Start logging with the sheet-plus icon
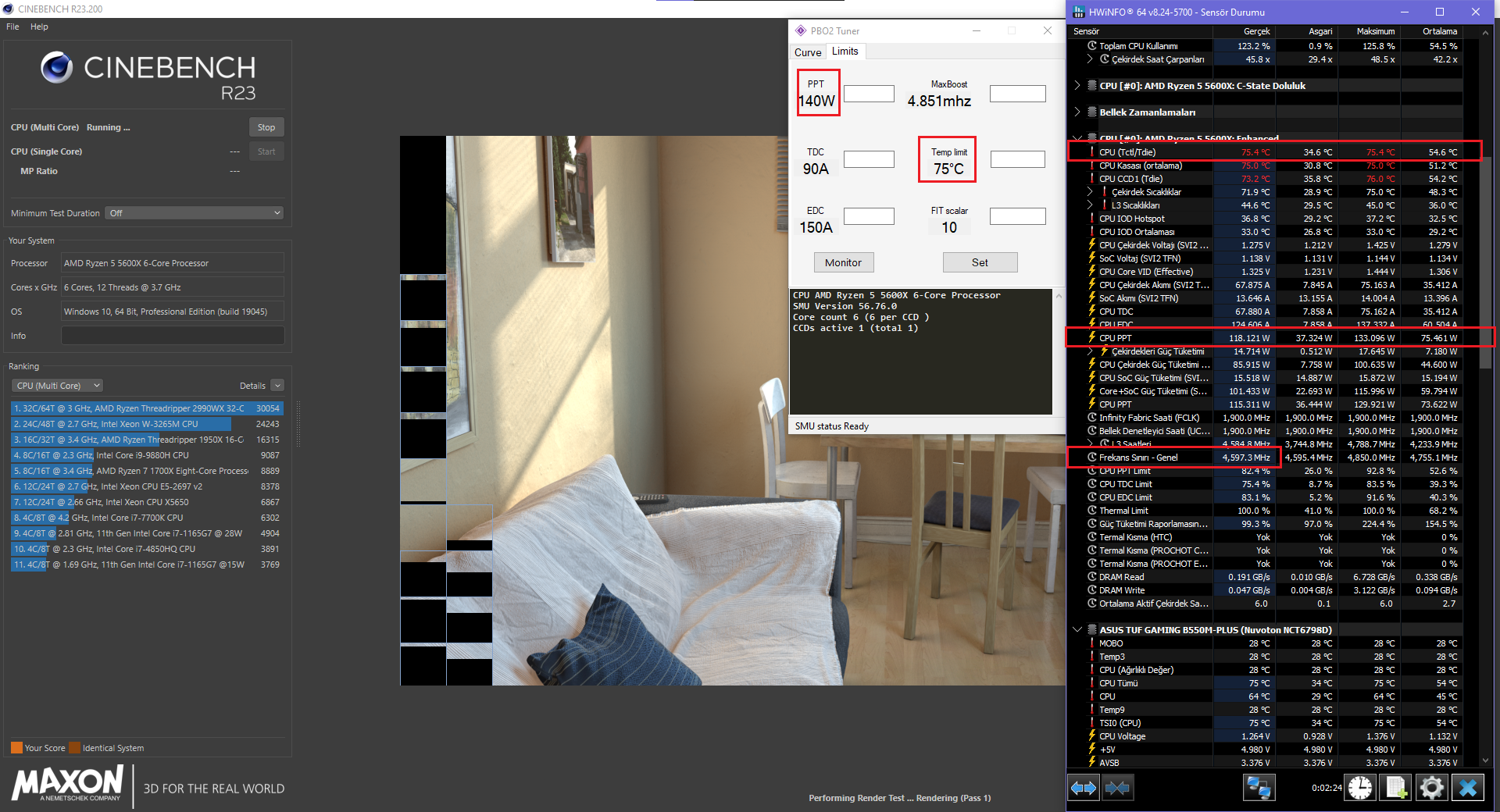The image size is (1500, 812). 1396,788
